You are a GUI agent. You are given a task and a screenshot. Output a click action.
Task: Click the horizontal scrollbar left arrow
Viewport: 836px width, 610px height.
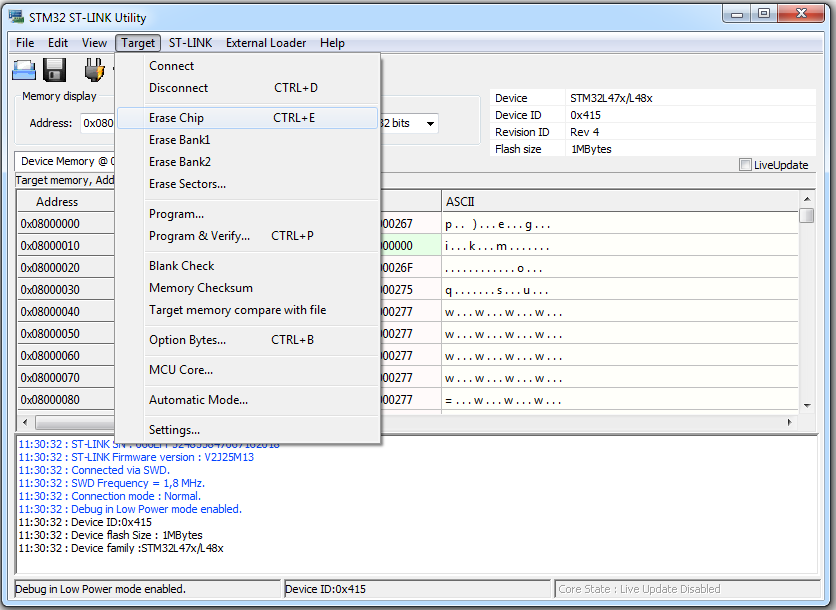coord(25,422)
